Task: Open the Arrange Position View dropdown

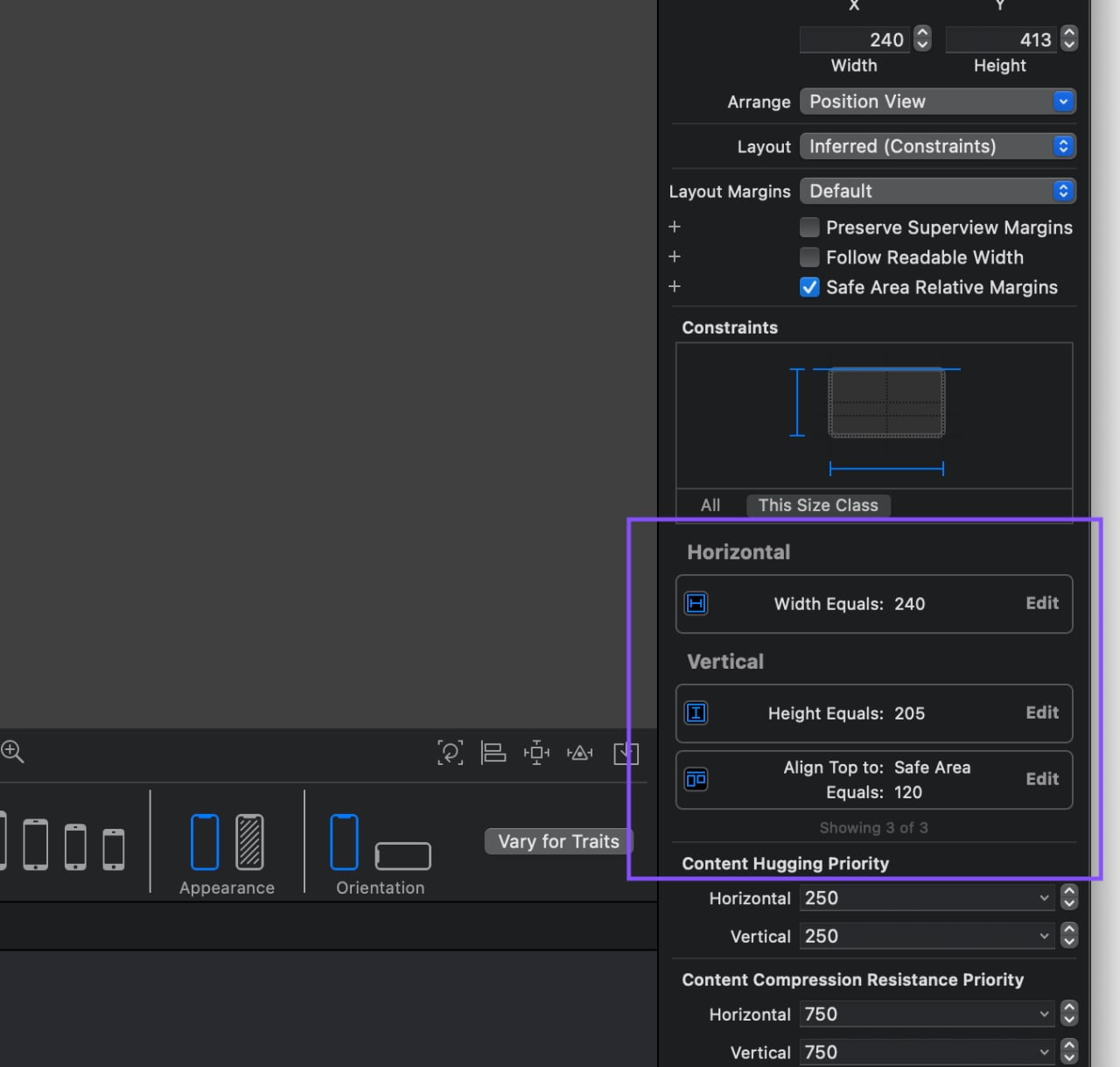Action: 937,102
